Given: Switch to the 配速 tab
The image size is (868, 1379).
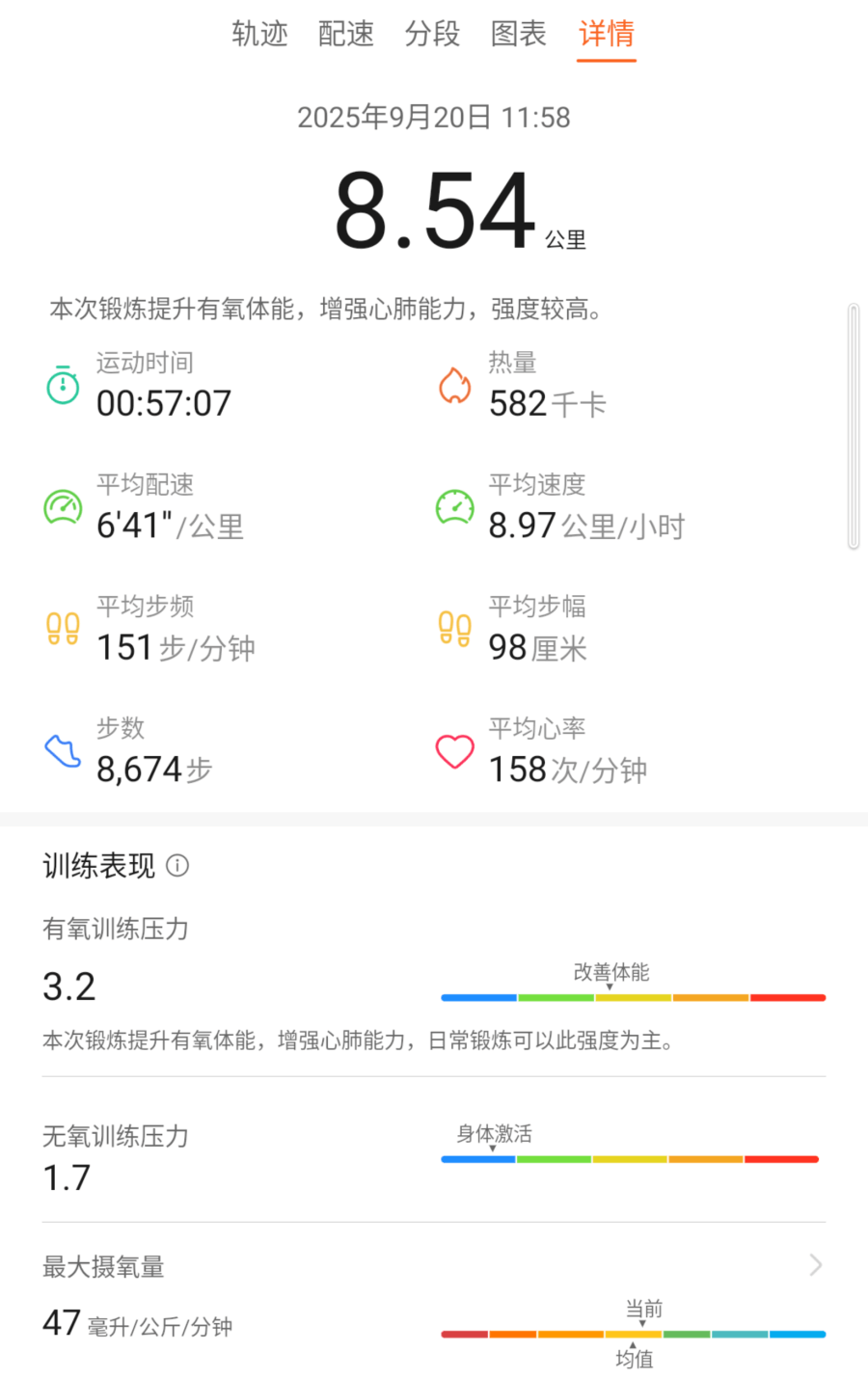Looking at the screenshot, I should click(346, 34).
